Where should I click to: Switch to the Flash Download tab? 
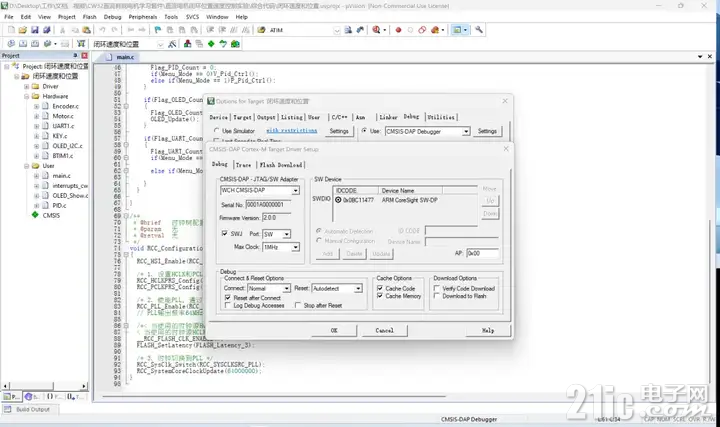[281, 165]
